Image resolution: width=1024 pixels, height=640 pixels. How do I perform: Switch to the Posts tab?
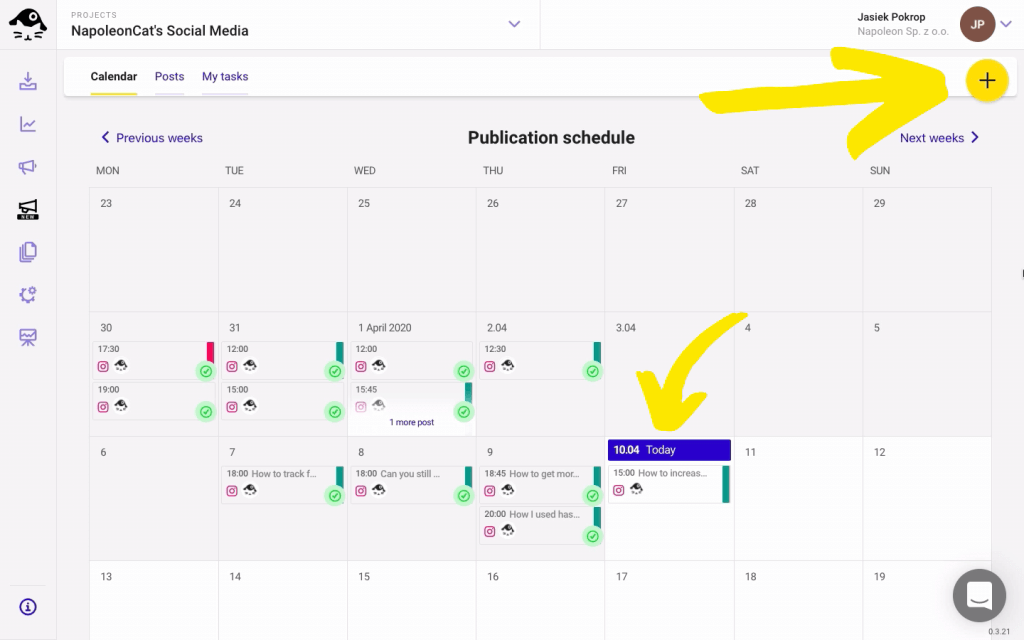click(x=169, y=76)
